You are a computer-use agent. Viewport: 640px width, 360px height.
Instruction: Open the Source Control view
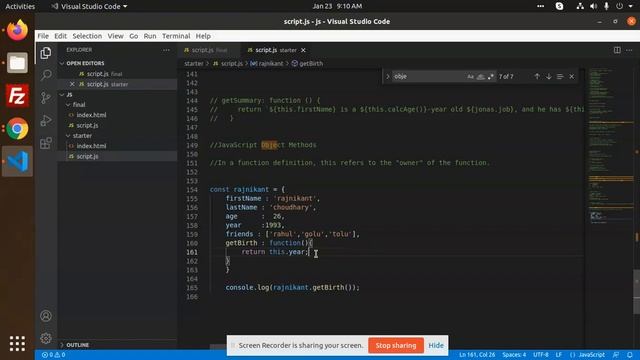(x=46, y=98)
